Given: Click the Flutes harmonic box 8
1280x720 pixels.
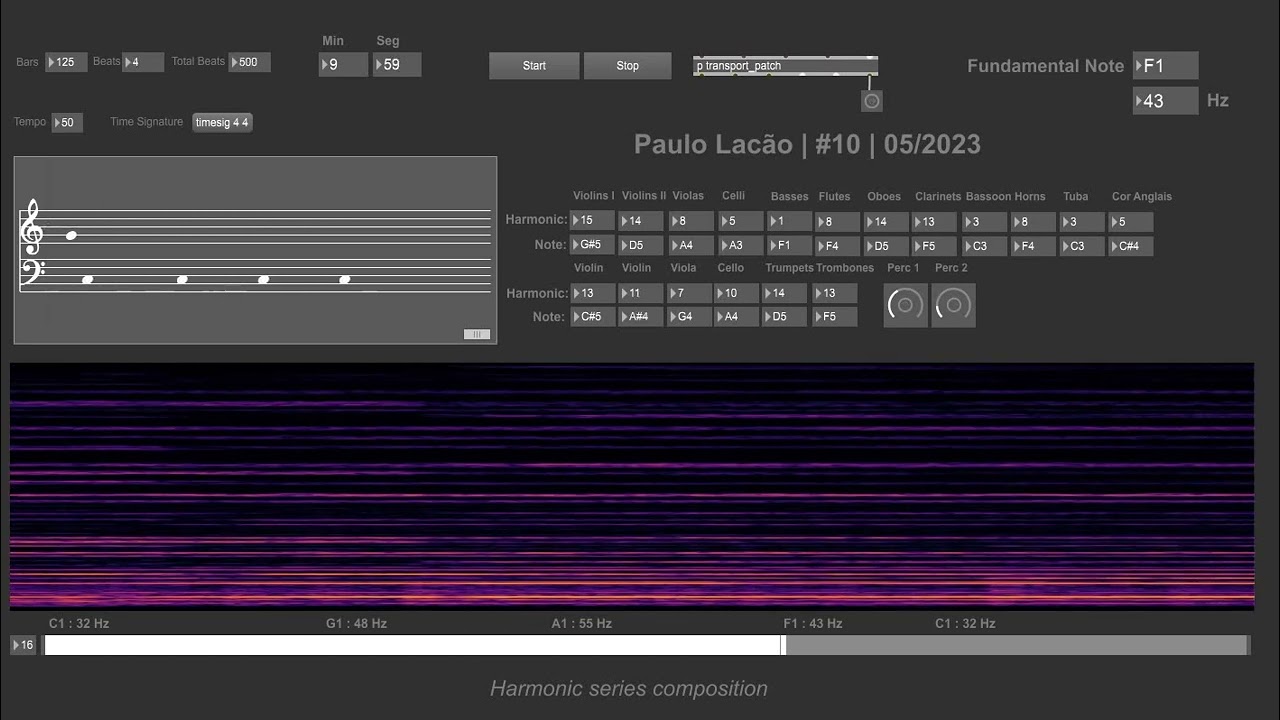Looking at the screenshot, I should tap(837, 221).
